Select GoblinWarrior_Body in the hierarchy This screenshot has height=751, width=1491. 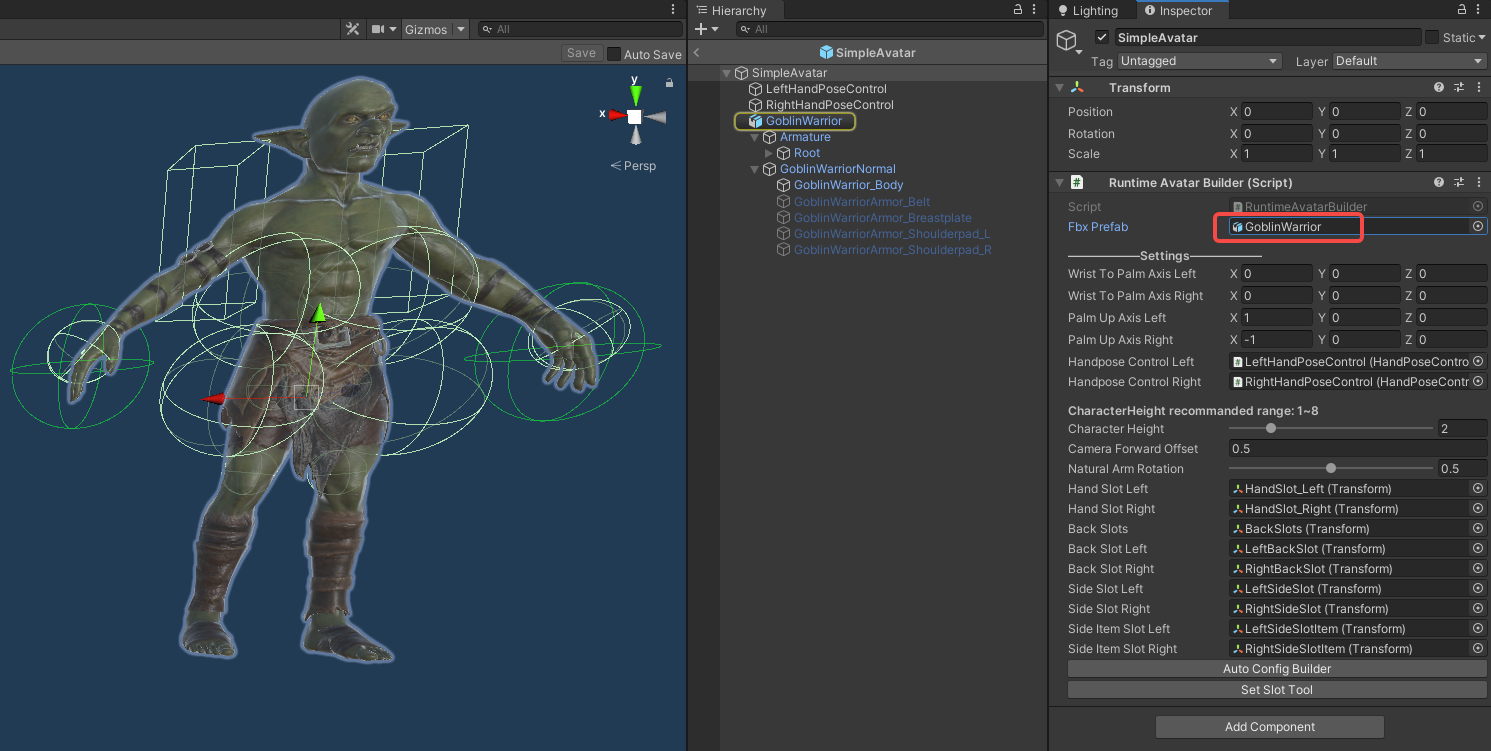[849, 185]
